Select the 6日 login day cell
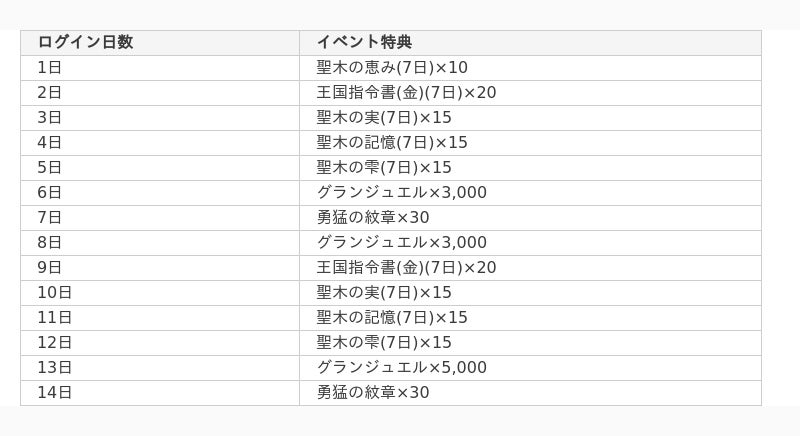This screenshot has width=800, height=436. pos(49,193)
